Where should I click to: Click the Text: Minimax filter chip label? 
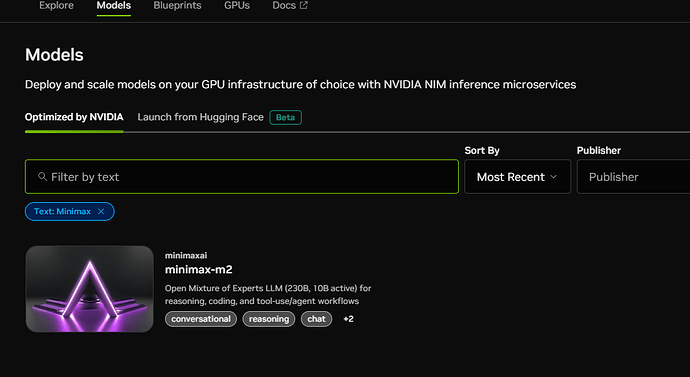[62, 212]
